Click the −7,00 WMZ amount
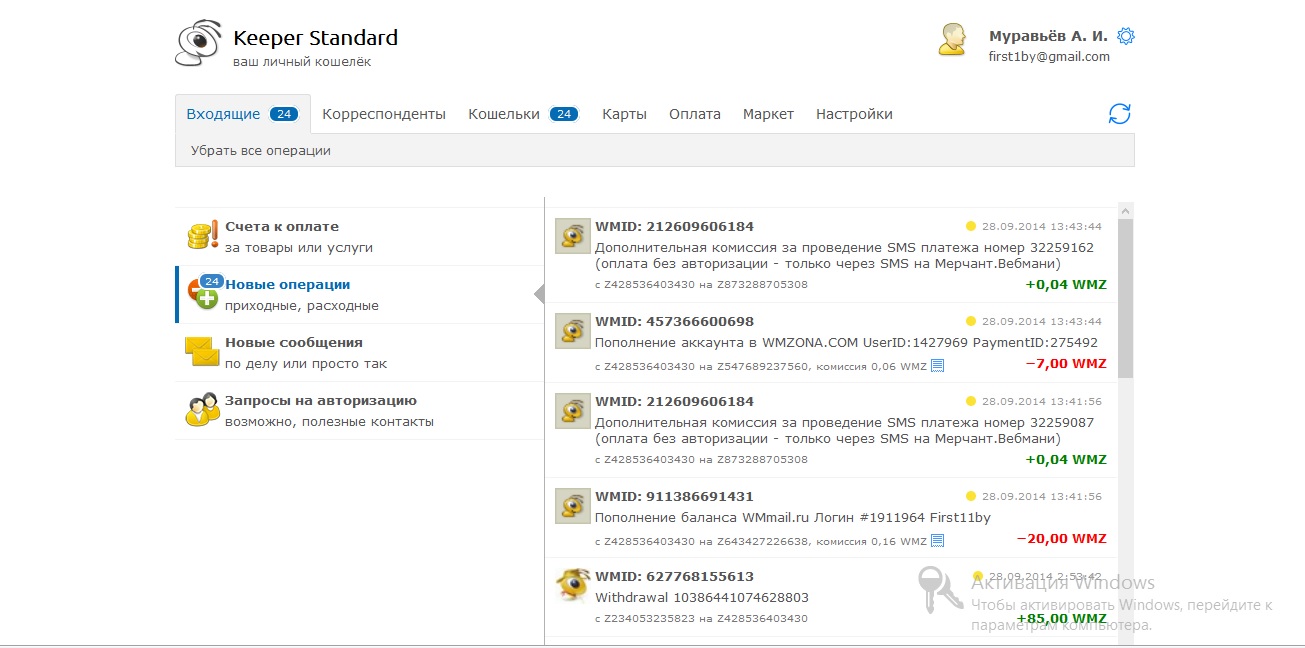1305x648 pixels. [1066, 364]
